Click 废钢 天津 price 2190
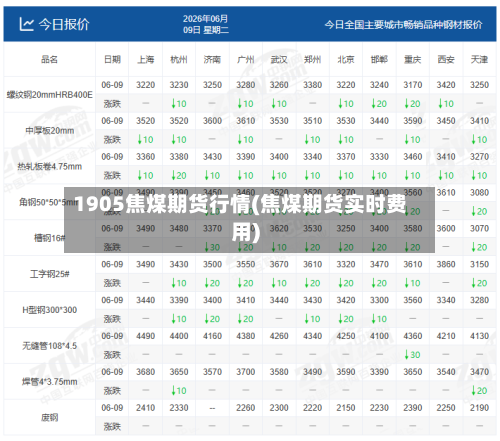This screenshot has width=500, height=441. (x=479, y=408)
